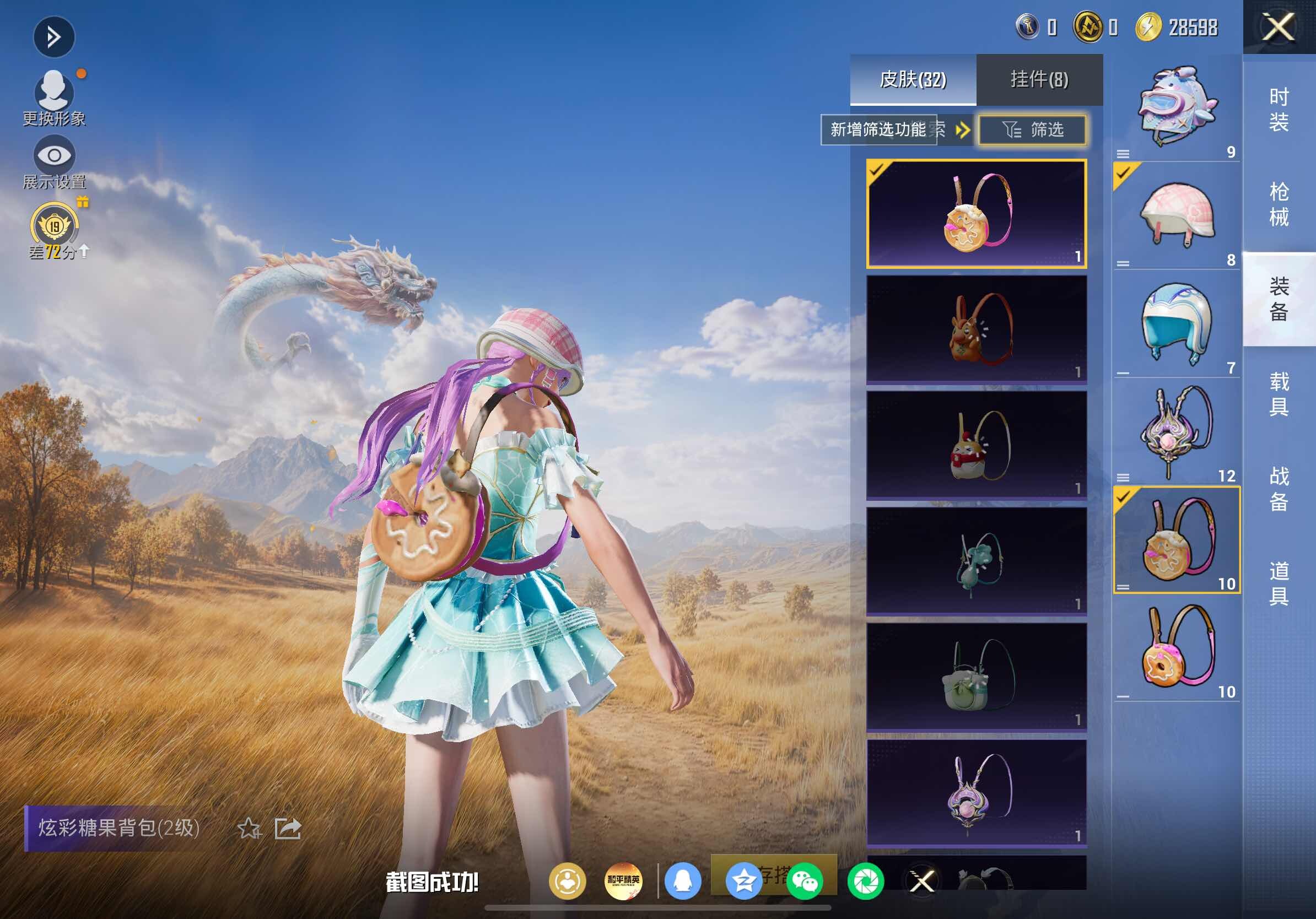
Task: Favorite the backpack with star icon
Action: tap(249, 828)
